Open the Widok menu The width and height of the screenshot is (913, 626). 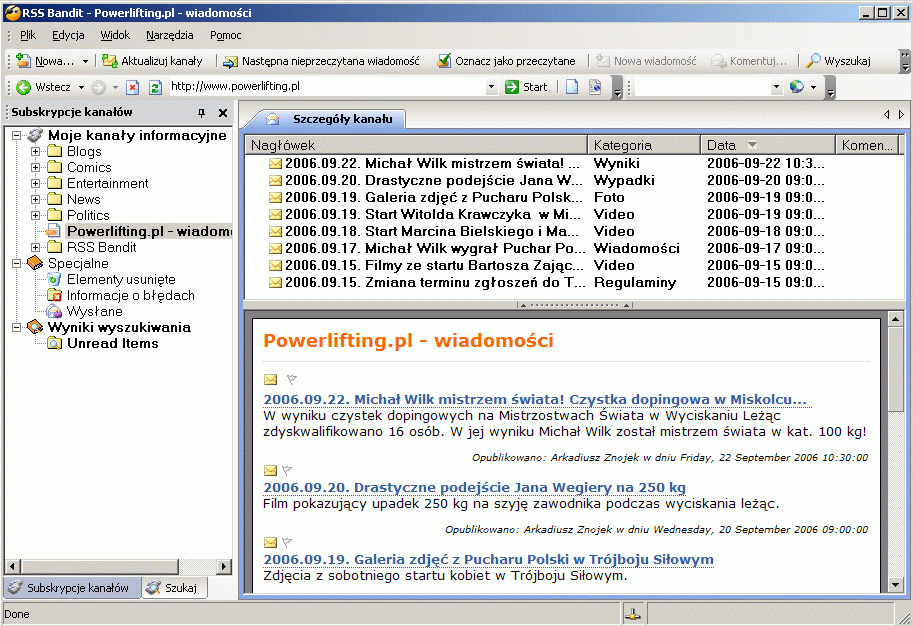(115, 35)
